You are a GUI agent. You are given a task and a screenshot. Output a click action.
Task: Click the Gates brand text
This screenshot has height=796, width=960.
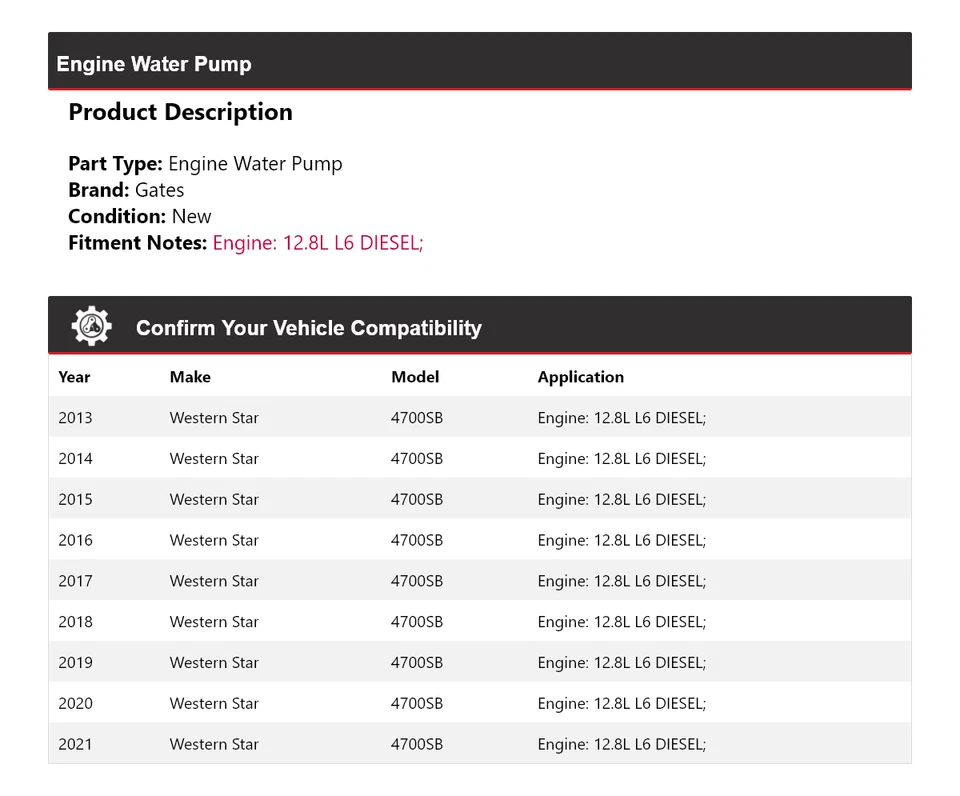tap(159, 190)
